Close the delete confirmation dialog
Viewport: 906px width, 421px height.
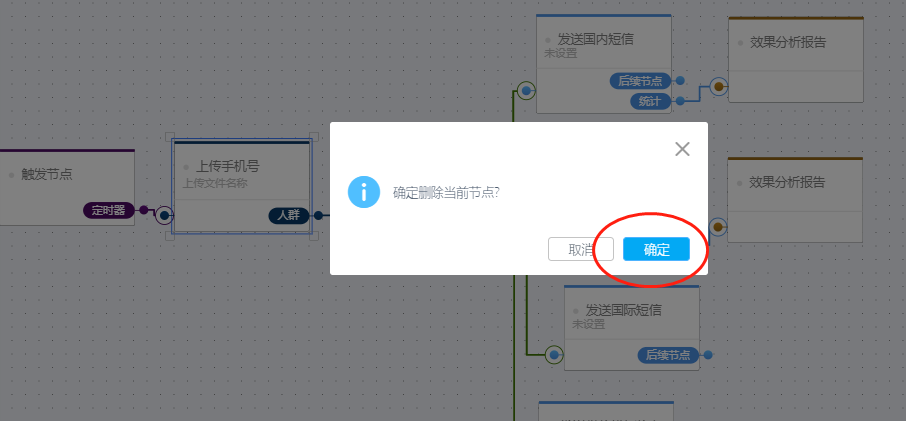(x=682, y=150)
